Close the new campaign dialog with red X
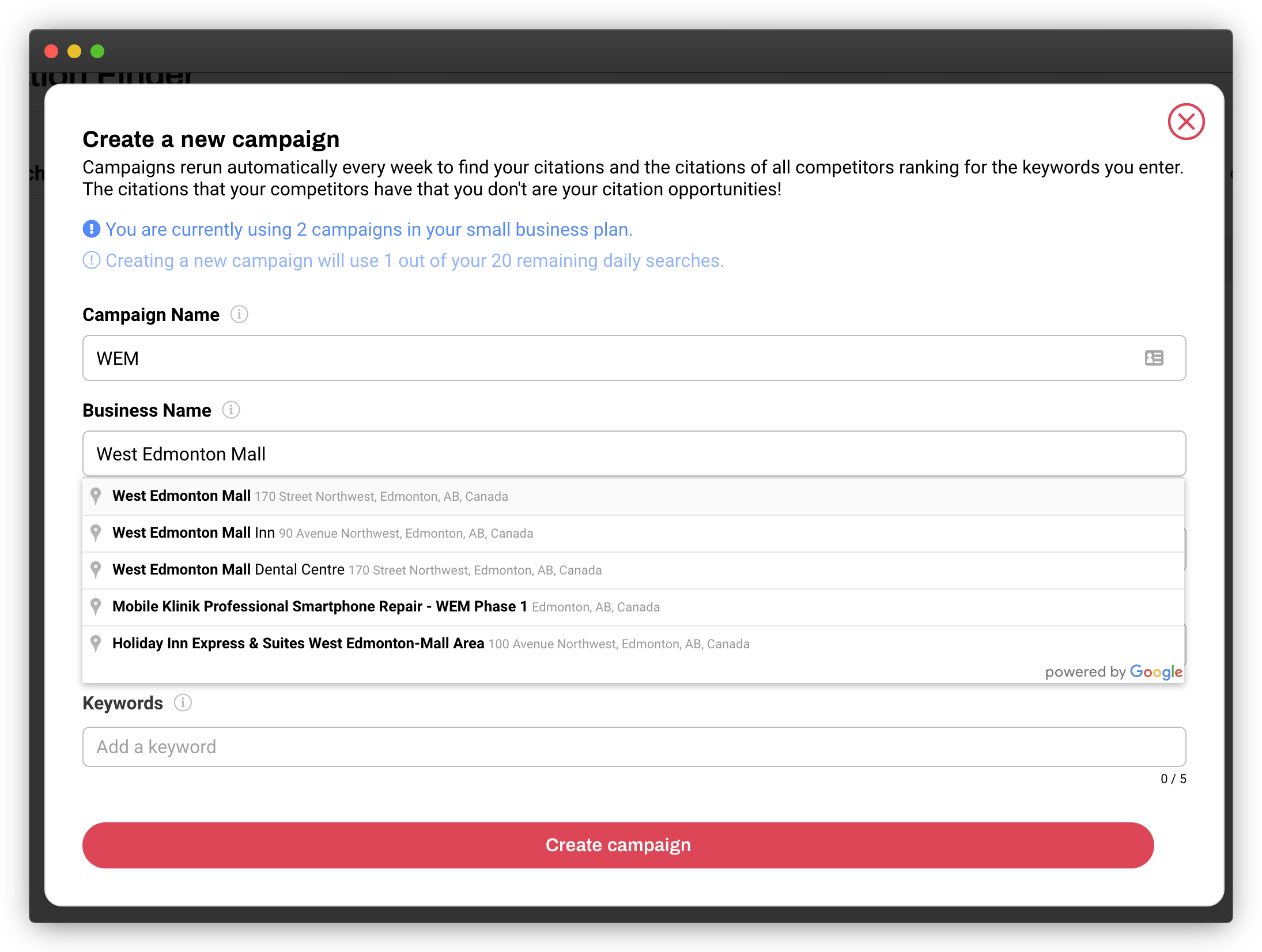 [x=1186, y=122]
